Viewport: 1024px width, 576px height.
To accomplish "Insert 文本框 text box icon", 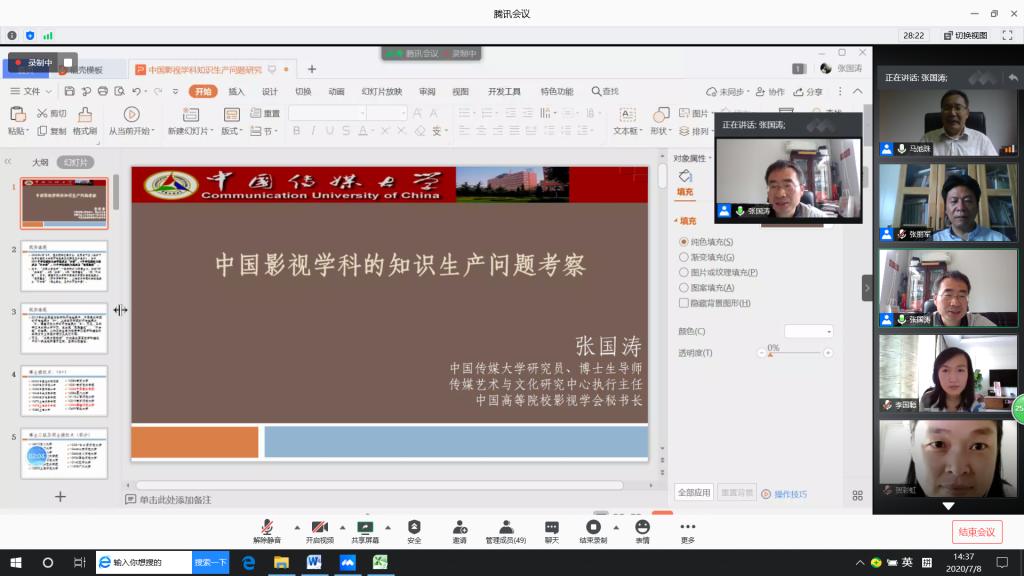I will (x=627, y=115).
